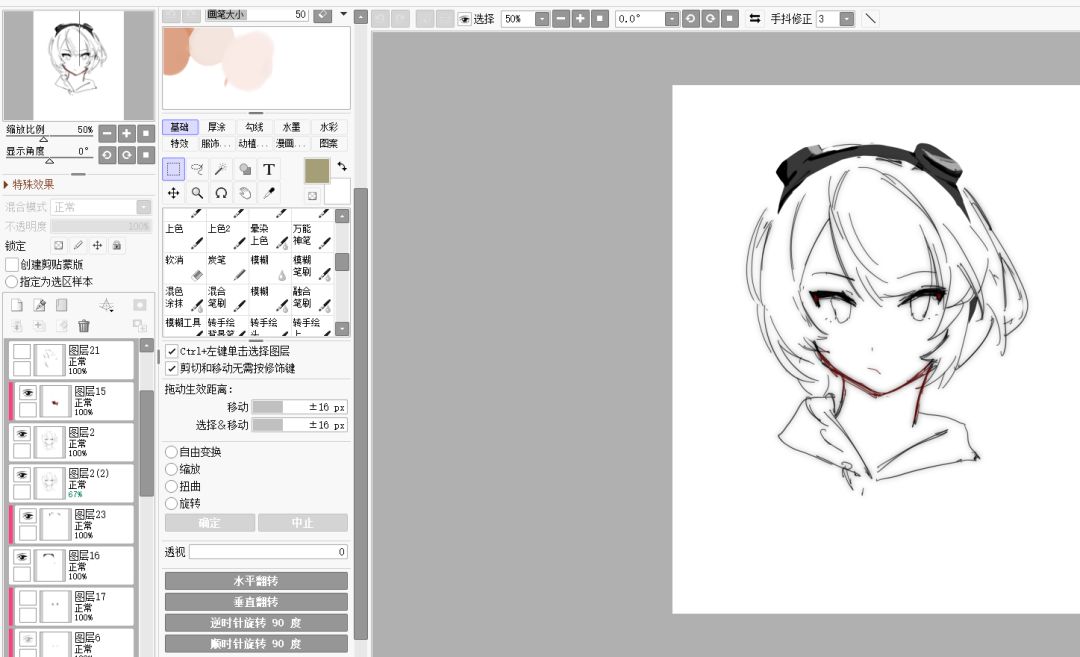Switch to the 厚涂 brush tab
1080x657 pixels.
217,127
